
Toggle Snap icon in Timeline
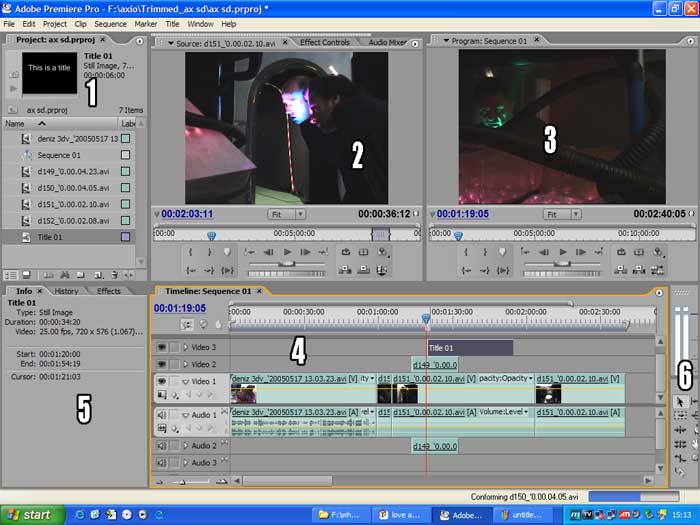click(x=187, y=325)
